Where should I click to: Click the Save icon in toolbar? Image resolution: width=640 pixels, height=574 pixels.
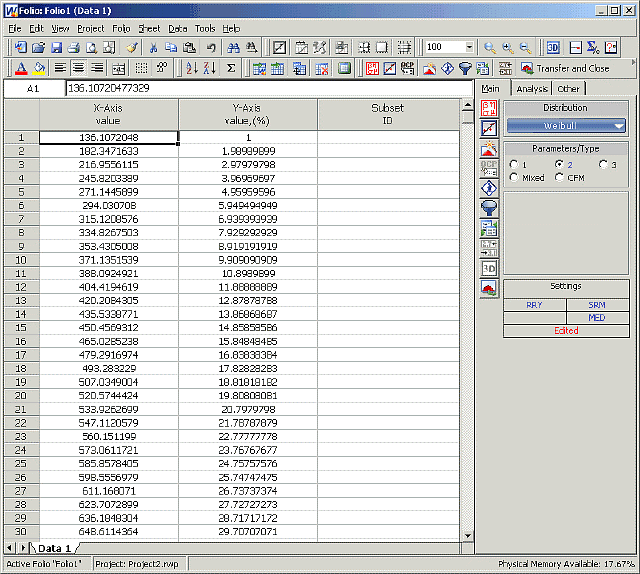[57, 47]
